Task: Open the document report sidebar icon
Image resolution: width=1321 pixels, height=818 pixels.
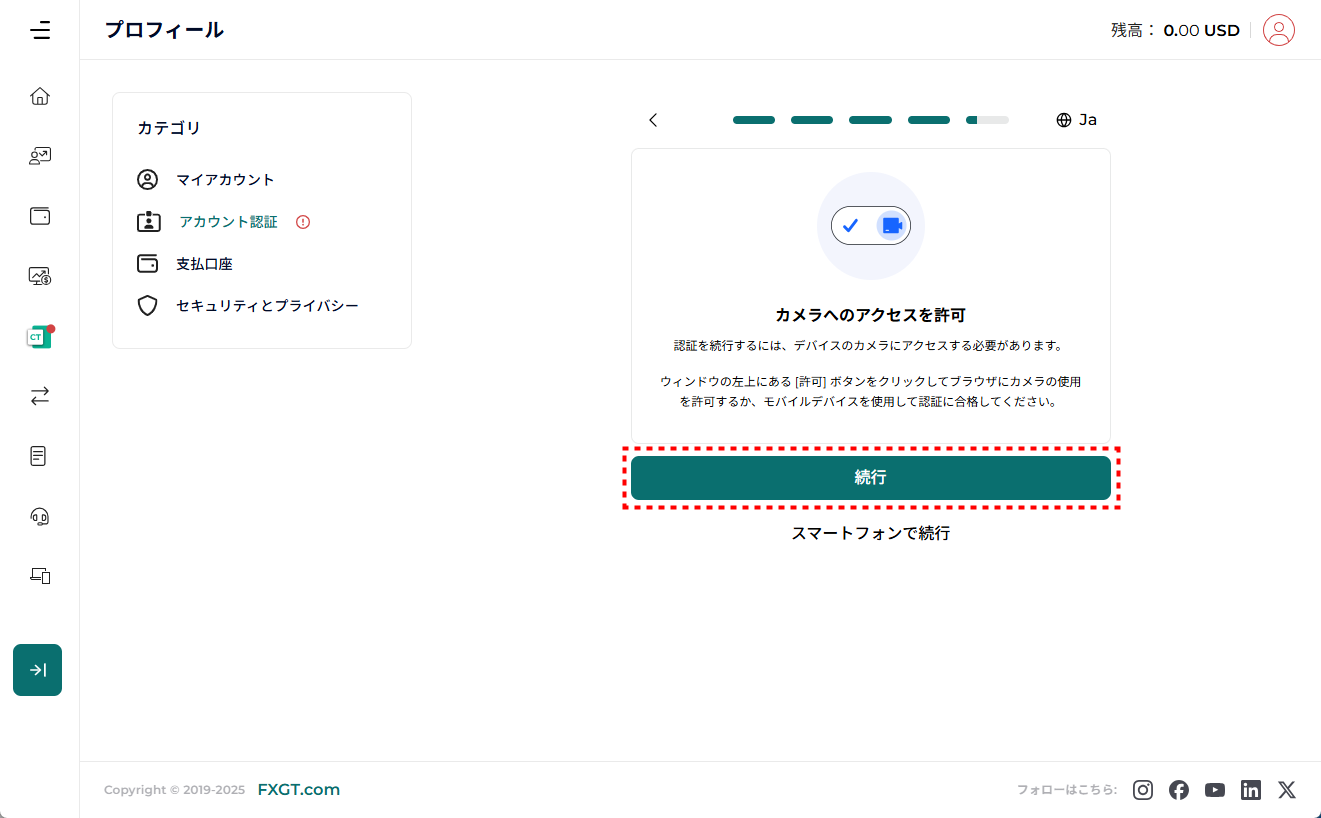Action: [39, 456]
